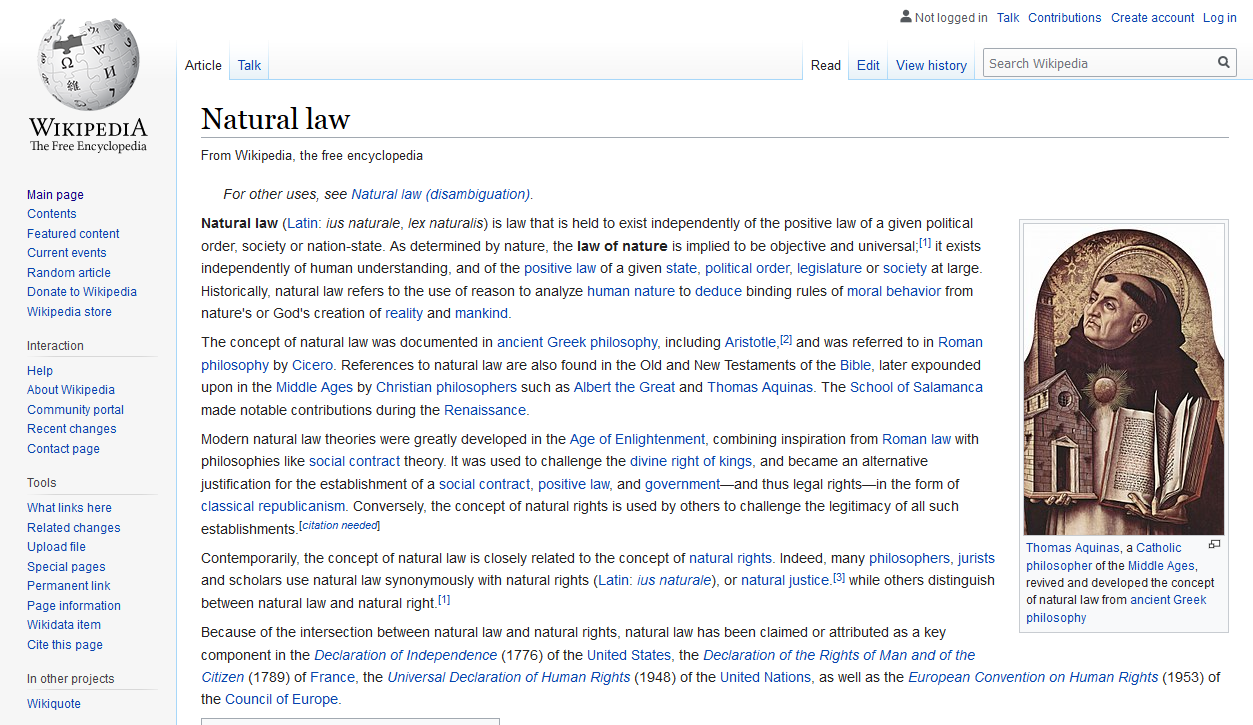Open Contact page link

(63, 449)
